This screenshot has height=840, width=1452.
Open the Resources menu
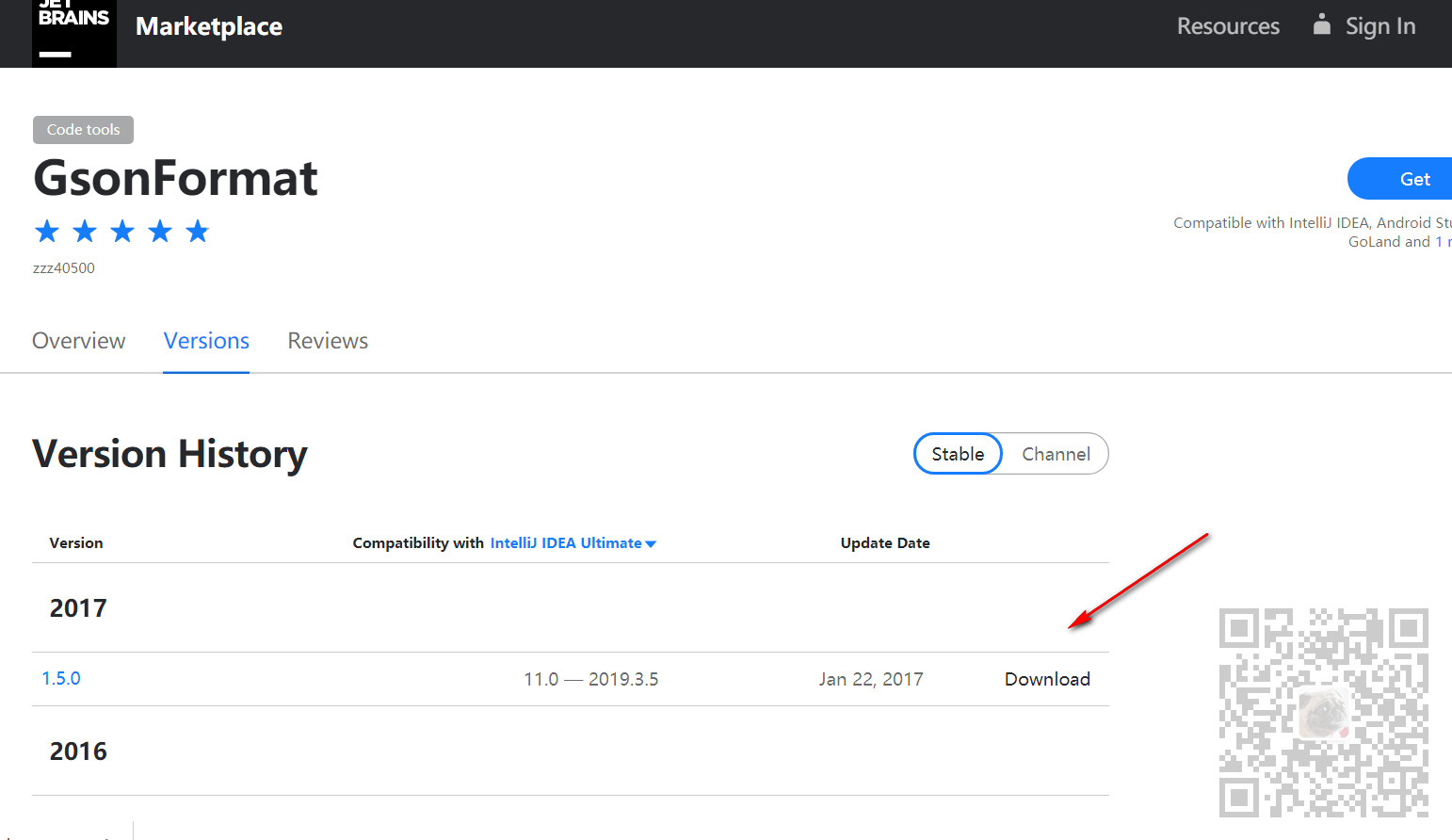[x=1228, y=26]
